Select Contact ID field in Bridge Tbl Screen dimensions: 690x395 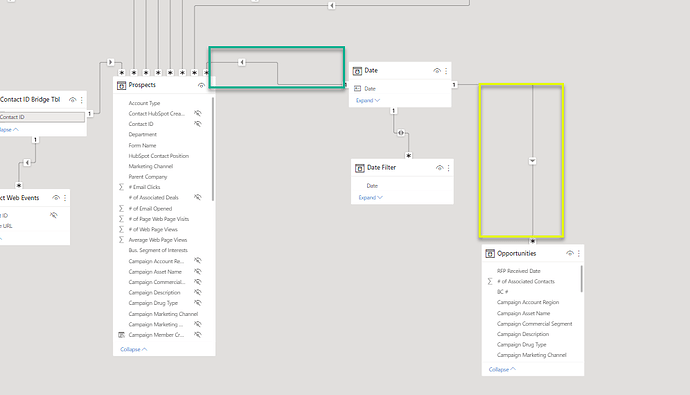coord(42,117)
